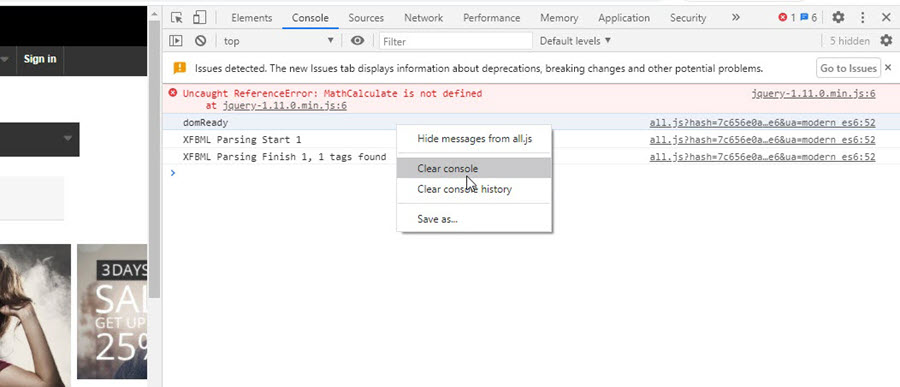Choose Hide messages from all.js
900x387 pixels.
474,138
